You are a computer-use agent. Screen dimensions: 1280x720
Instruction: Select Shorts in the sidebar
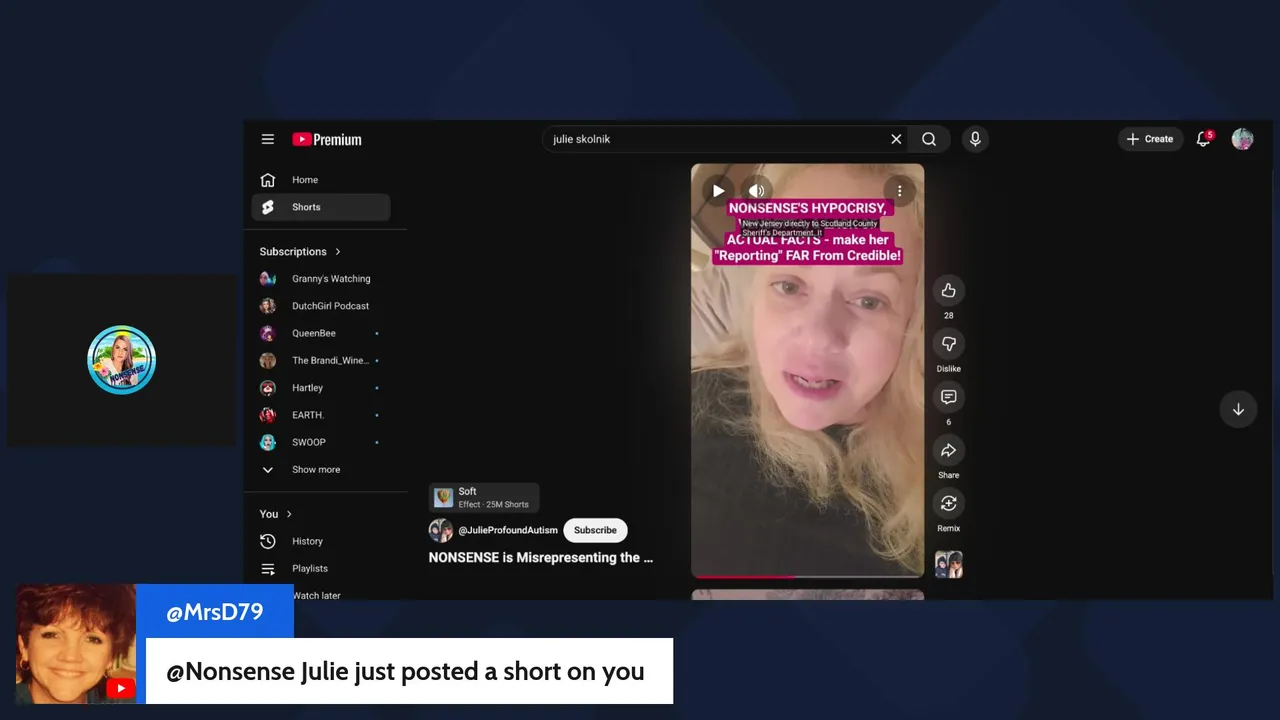tap(321, 207)
